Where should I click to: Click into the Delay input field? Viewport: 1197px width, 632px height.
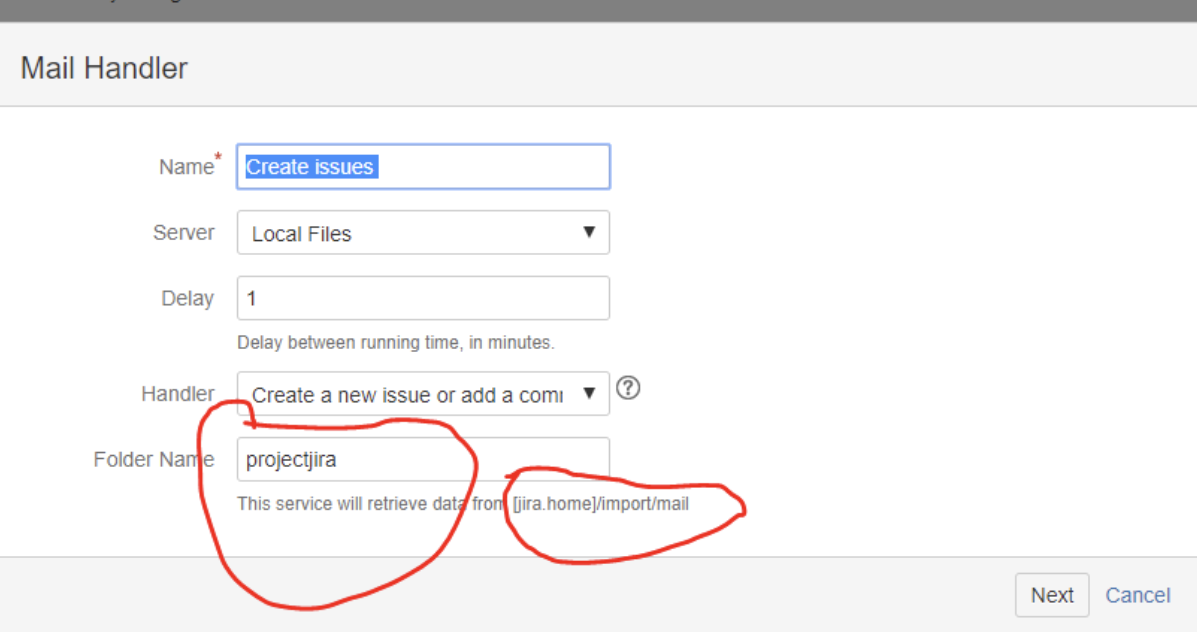(x=422, y=298)
